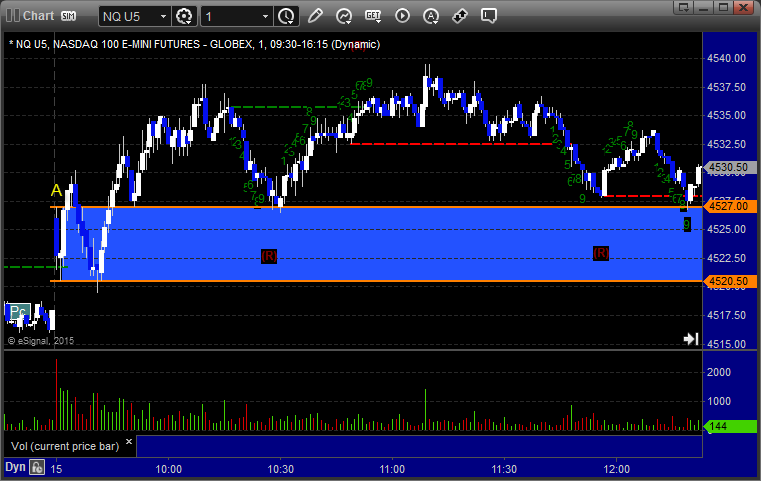The image size is (761, 481).
Task: Click the Chart title label
Action: [x=39, y=16]
